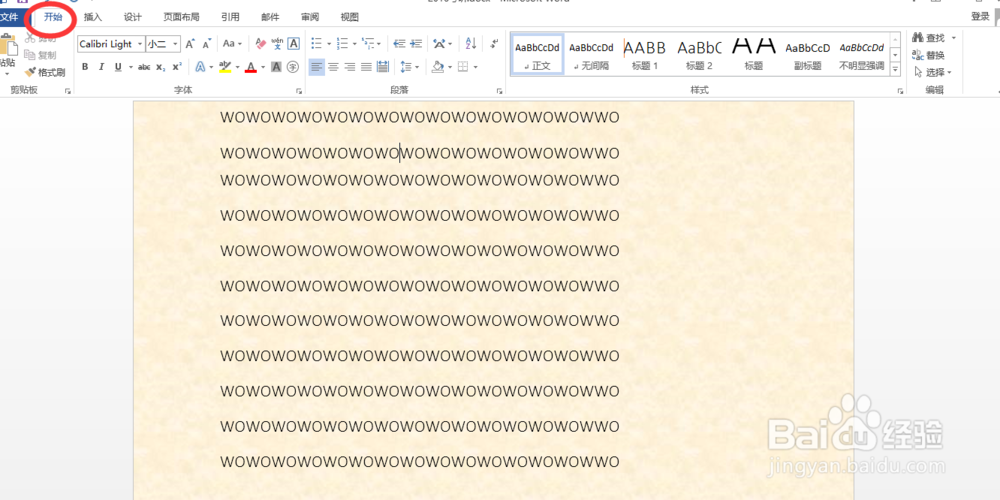
Task: Click the Enclose Characters (circled 字) icon
Action: tap(293, 66)
